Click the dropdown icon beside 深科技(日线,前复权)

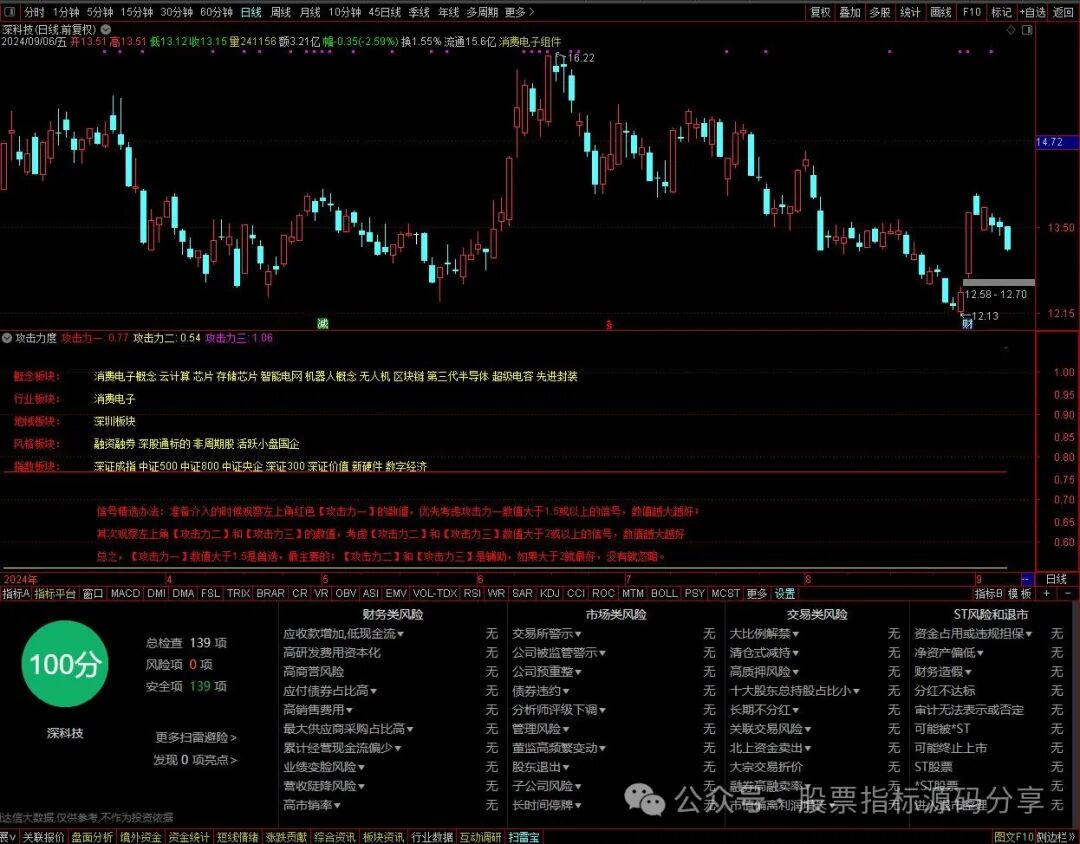pos(106,30)
